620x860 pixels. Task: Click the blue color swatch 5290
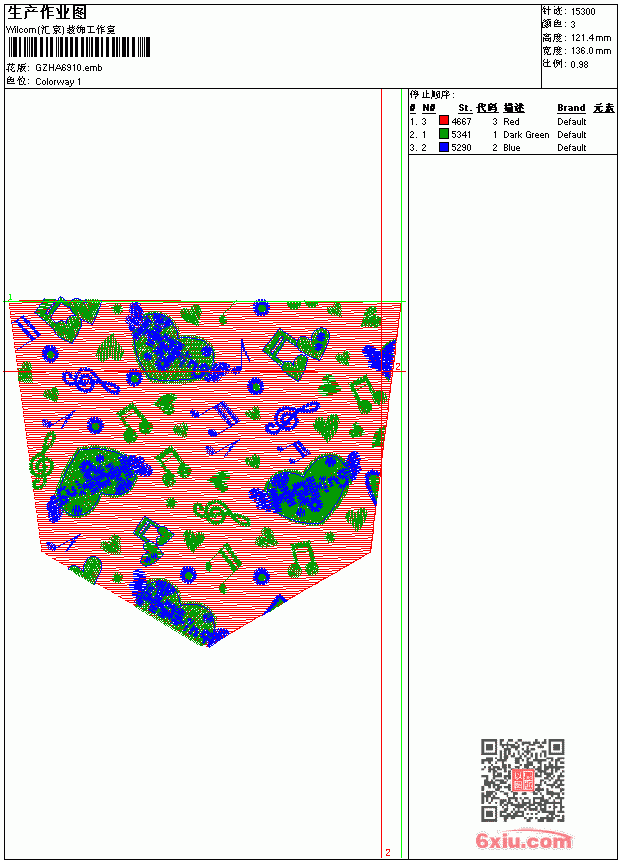tap(444, 147)
